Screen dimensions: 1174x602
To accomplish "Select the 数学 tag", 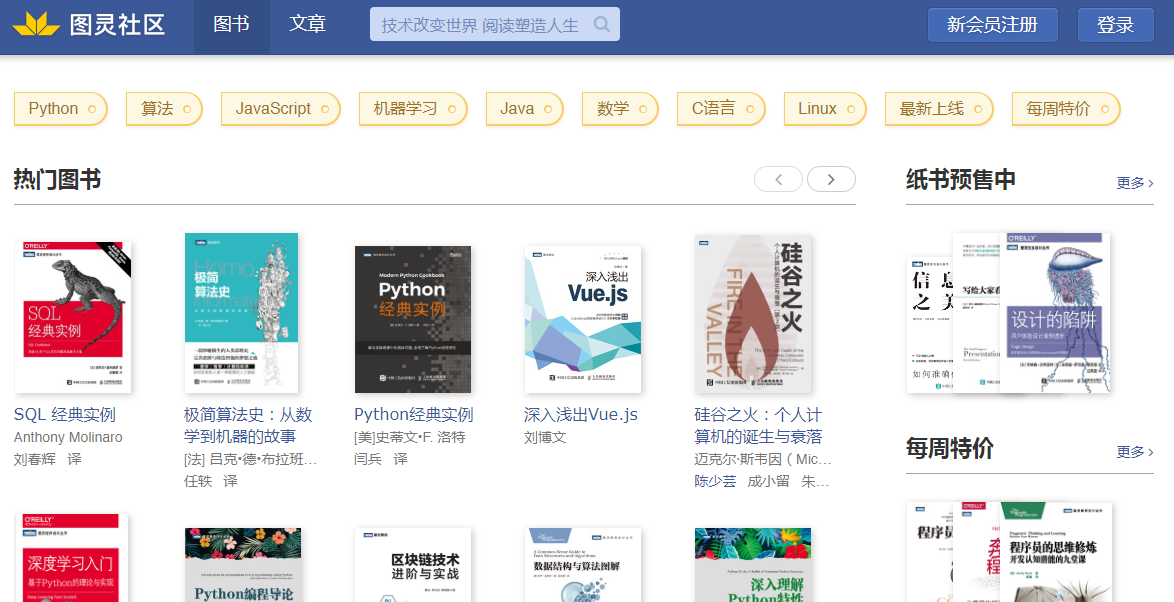I will pyautogui.click(x=620, y=109).
